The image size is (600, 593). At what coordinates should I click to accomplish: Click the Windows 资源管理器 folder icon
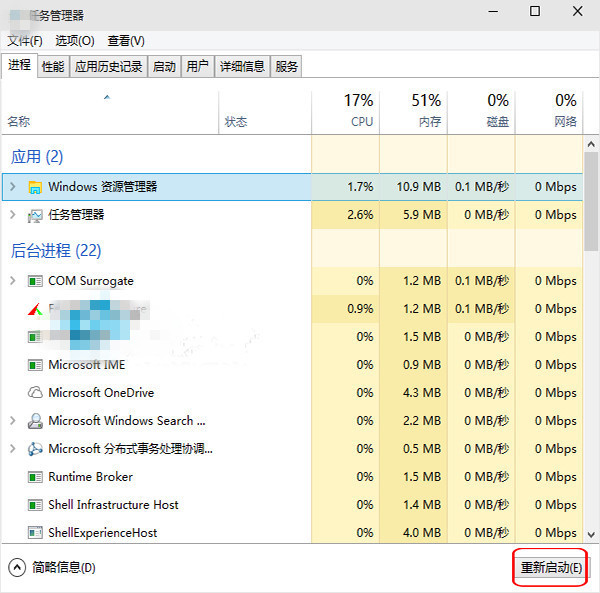click(35, 187)
